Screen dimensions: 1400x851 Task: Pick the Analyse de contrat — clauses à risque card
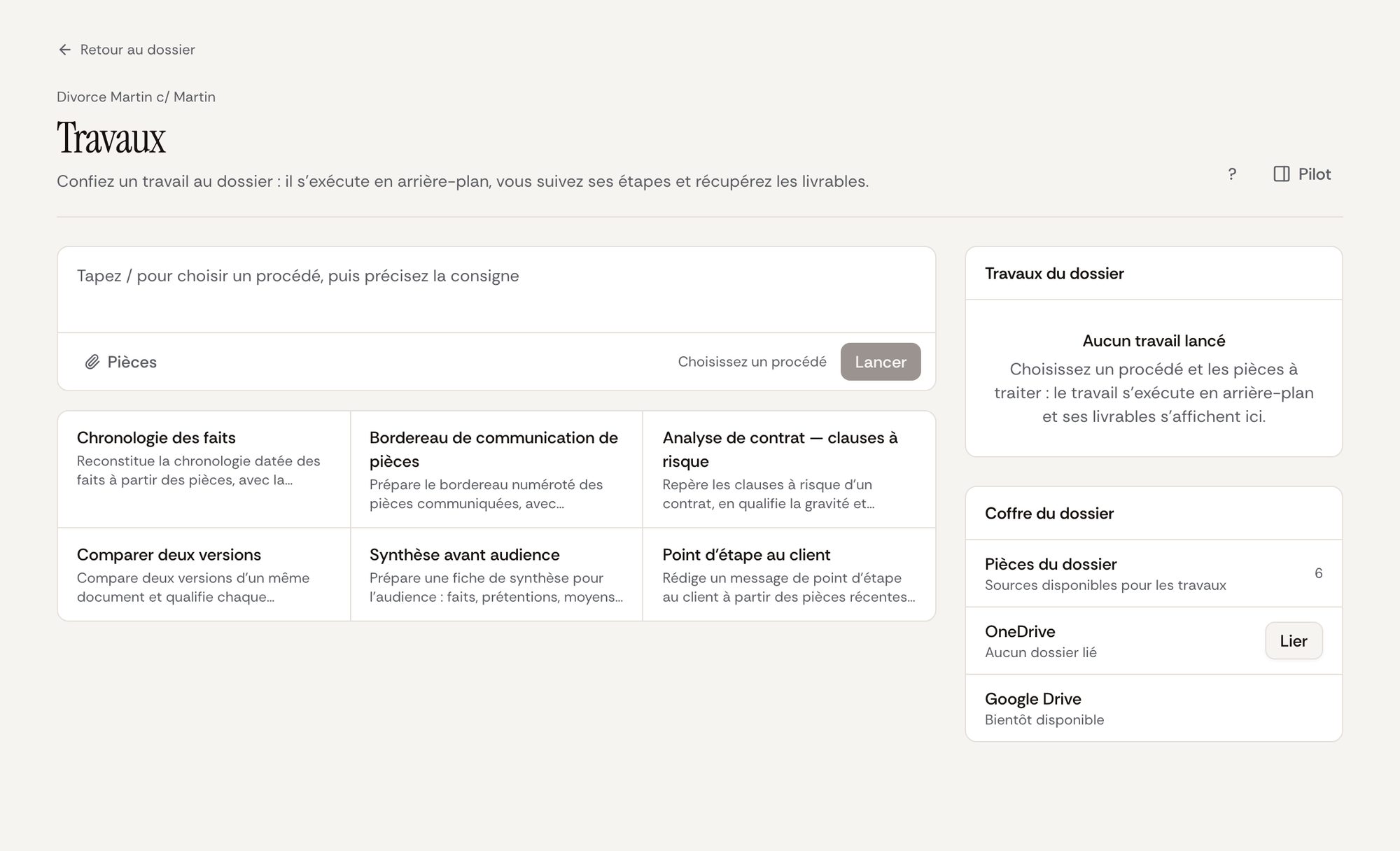point(789,469)
